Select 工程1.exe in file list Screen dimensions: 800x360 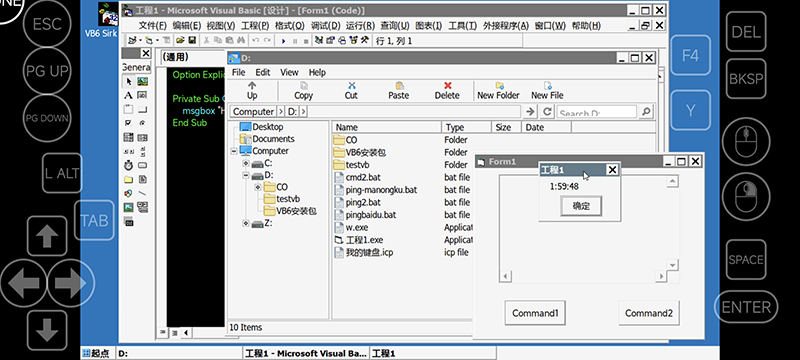pos(364,240)
